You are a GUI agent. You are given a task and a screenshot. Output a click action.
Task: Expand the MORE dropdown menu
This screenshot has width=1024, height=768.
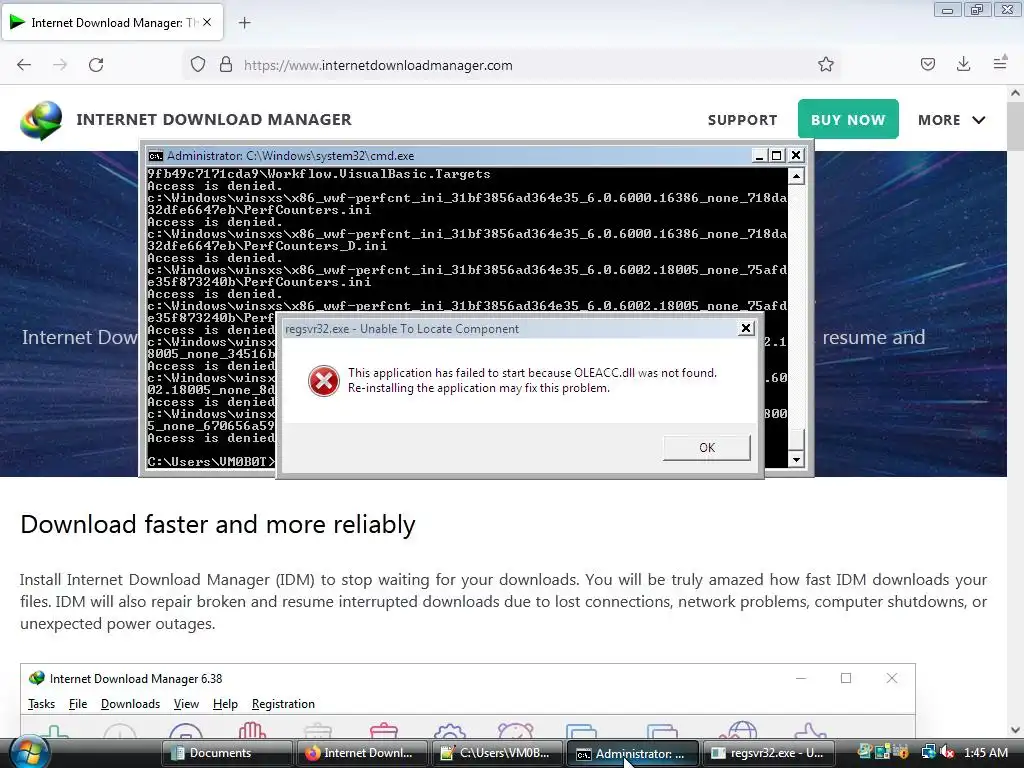click(951, 120)
